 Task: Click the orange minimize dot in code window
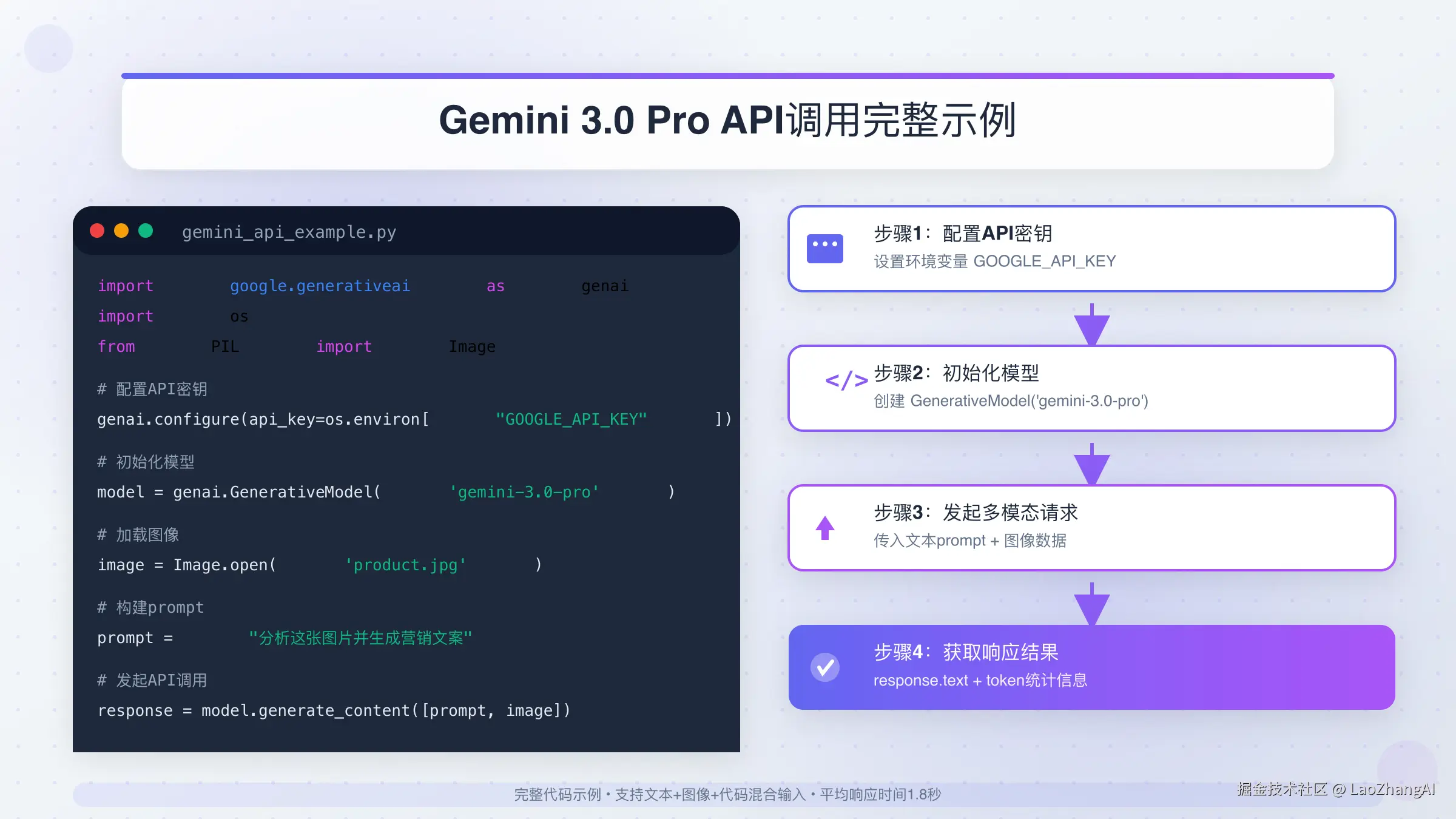coord(121,231)
